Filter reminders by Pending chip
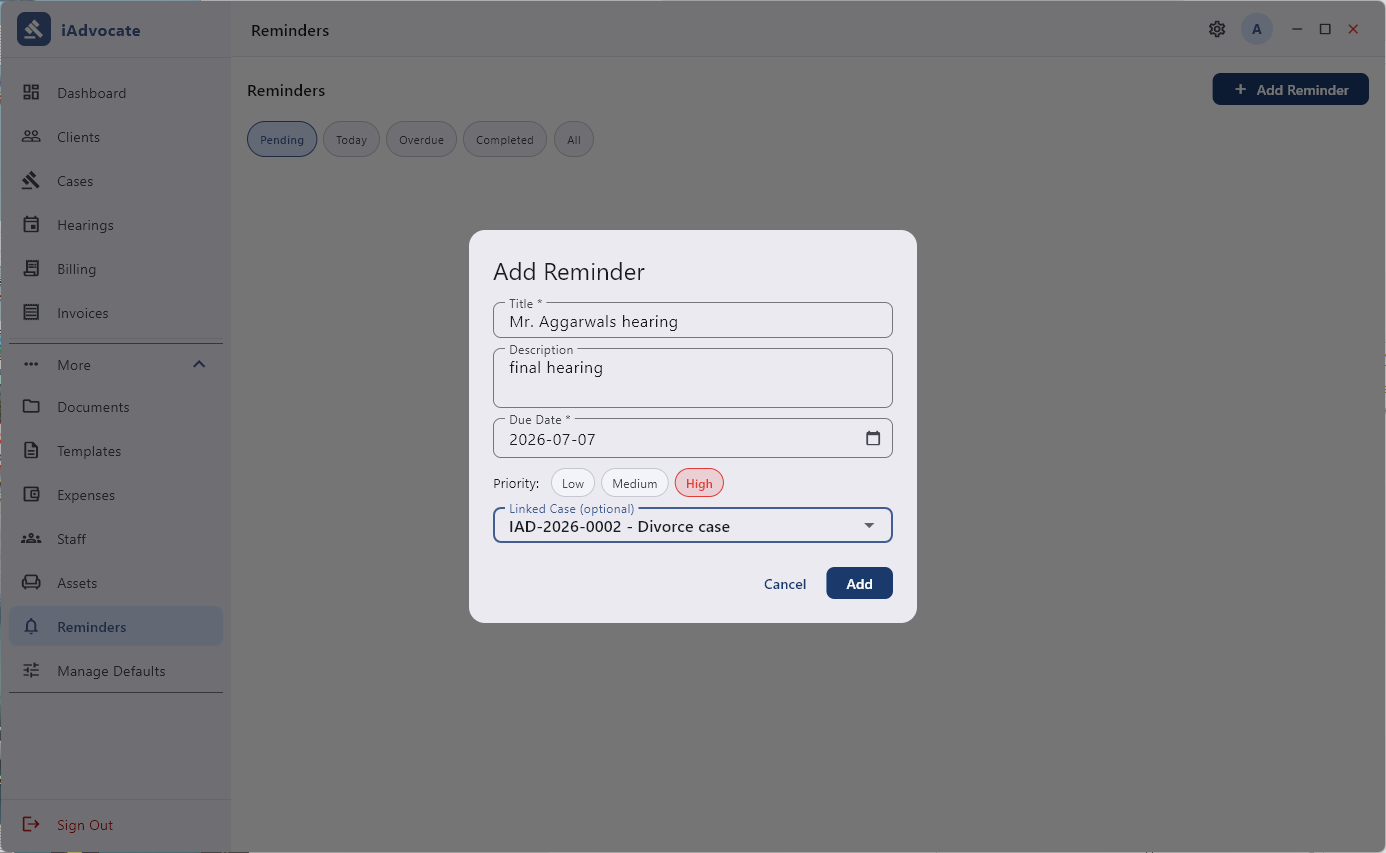The width and height of the screenshot is (1386, 853). (x=282, y=139)
